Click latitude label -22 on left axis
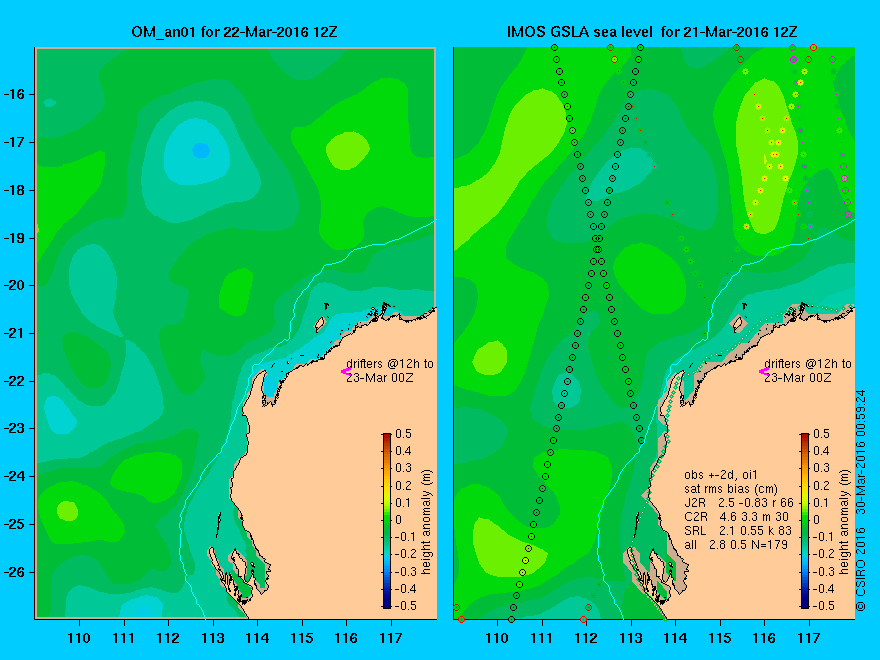The height and width of the screenshot is (660, 880). tap(15, 381)
